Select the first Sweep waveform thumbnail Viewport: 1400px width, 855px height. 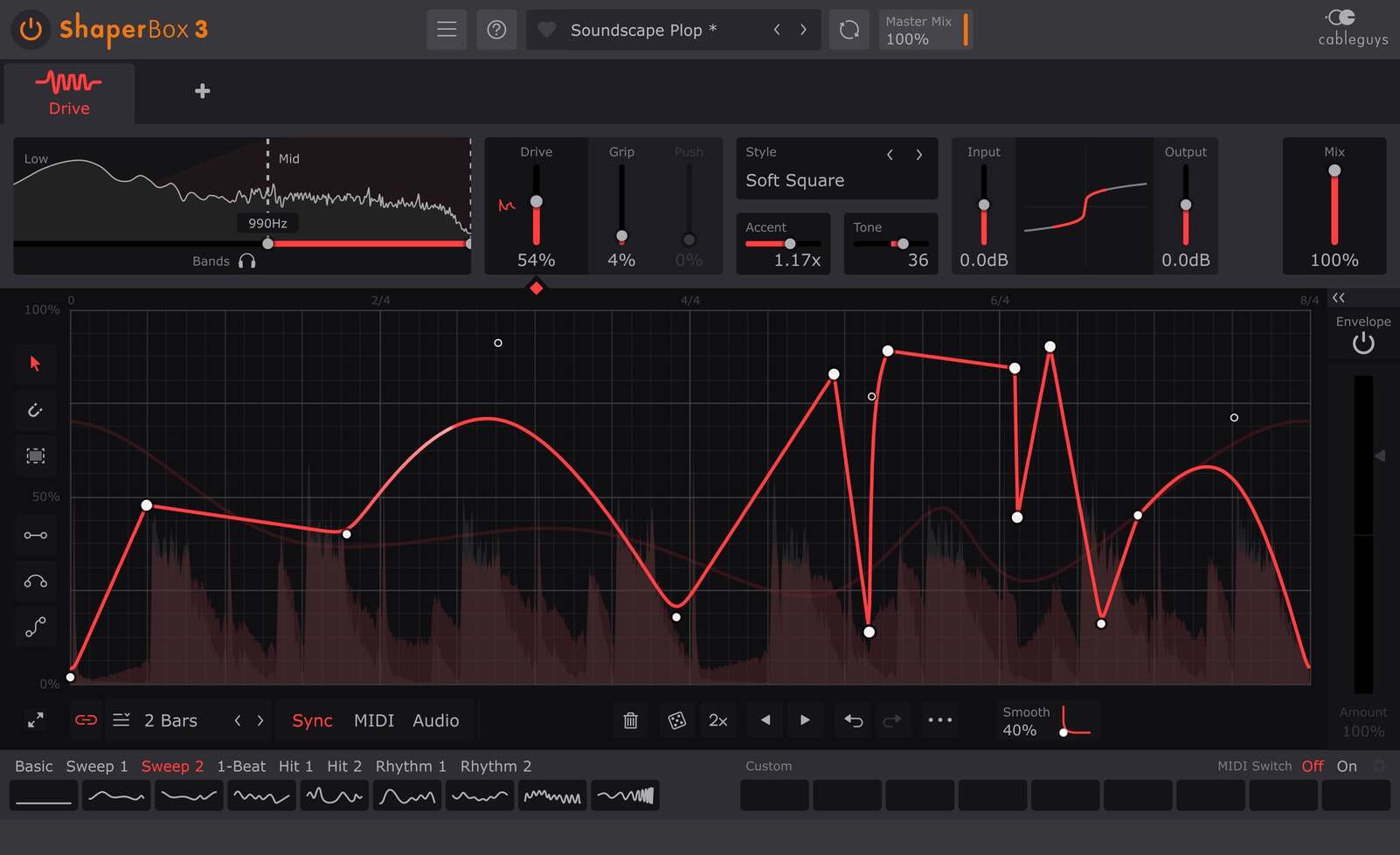click(x=116, y=796)
